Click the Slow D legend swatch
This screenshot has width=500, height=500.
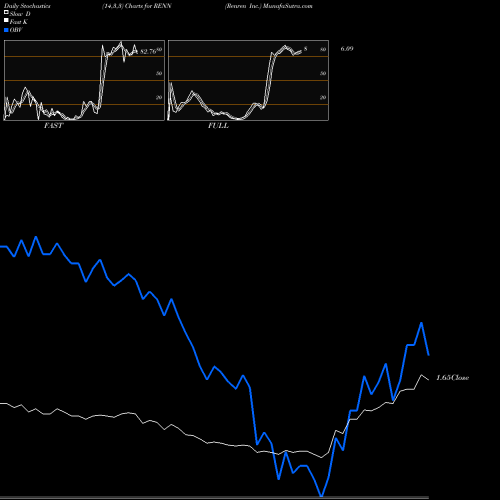coord(6,12)
